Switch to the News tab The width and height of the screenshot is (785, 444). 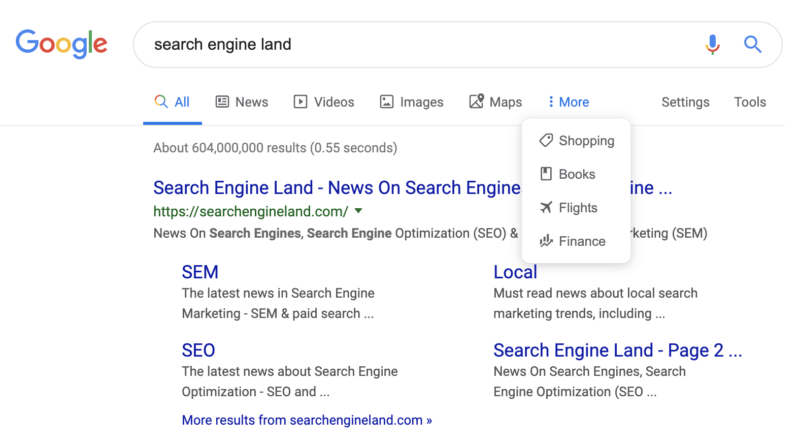[242, 102]
